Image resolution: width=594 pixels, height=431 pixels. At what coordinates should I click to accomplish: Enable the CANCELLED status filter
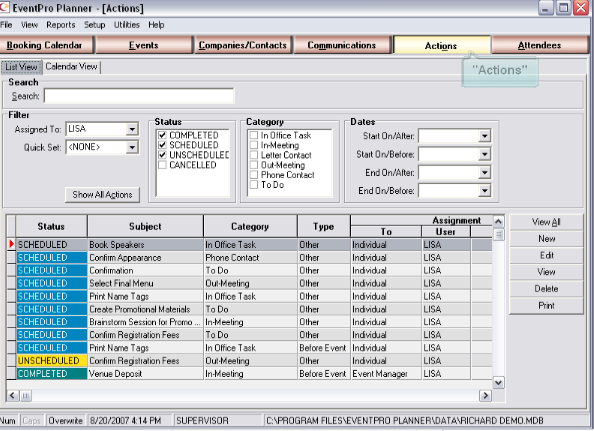tap(163, 165)
